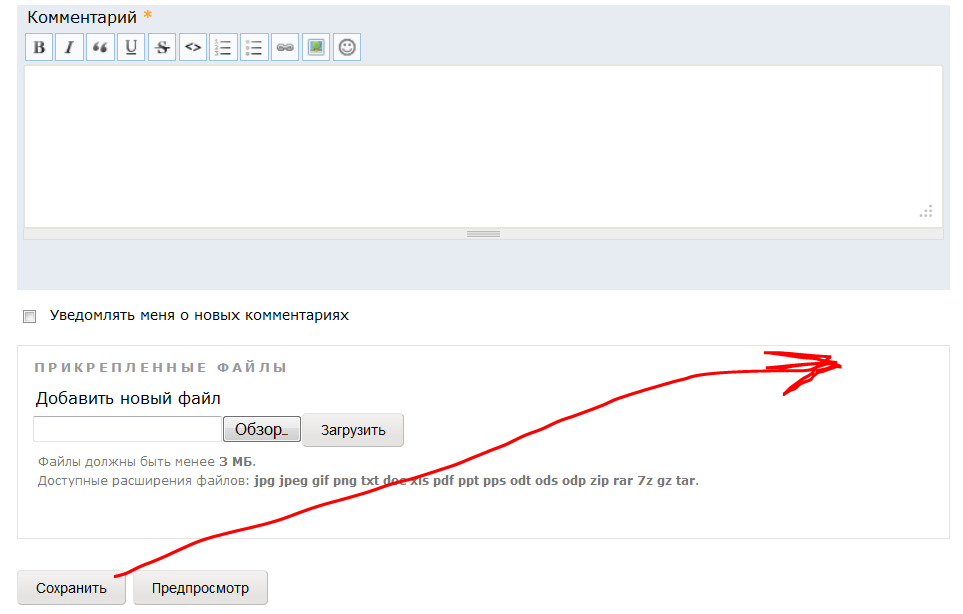Click the file path input field
This screenshot has width=963, height=614.
[127, 429]
